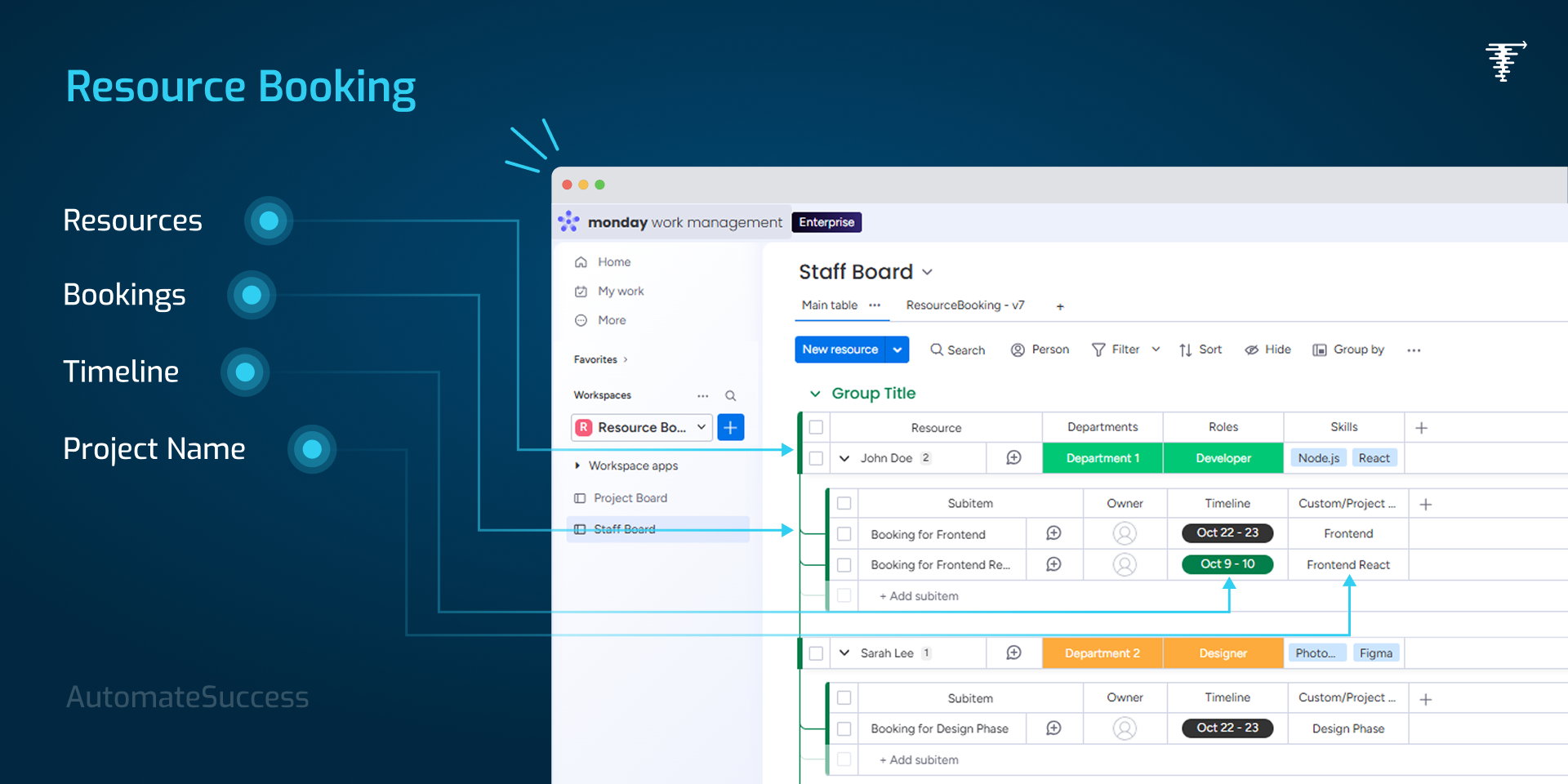Viewport: 1568px width, 784px height.
Task: Click the Search magnifier in board toolbar
Action: [937, 350]
